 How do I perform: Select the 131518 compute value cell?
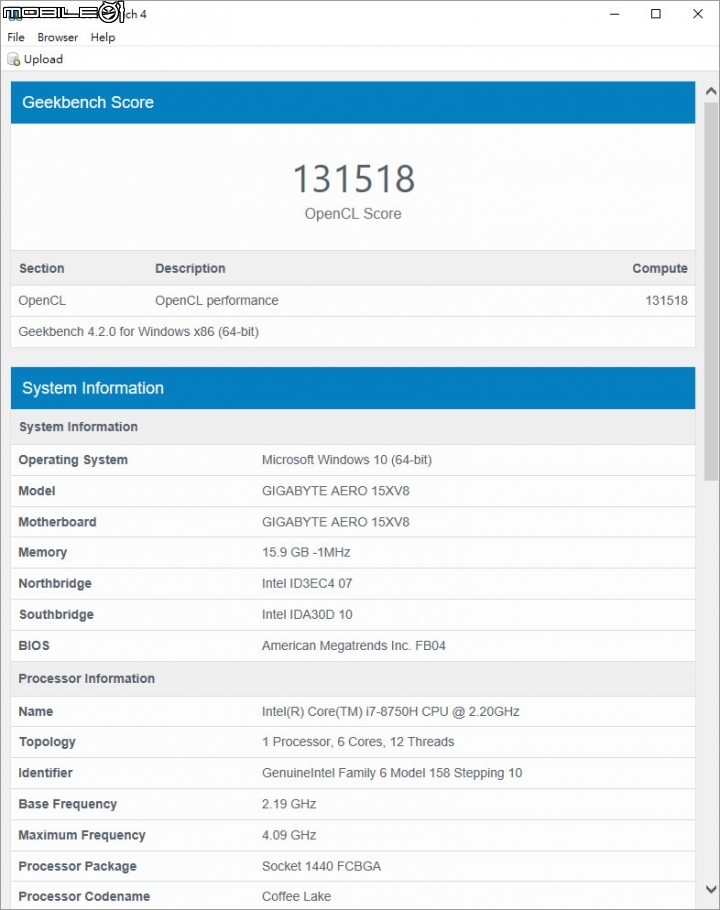click(667, 301)
